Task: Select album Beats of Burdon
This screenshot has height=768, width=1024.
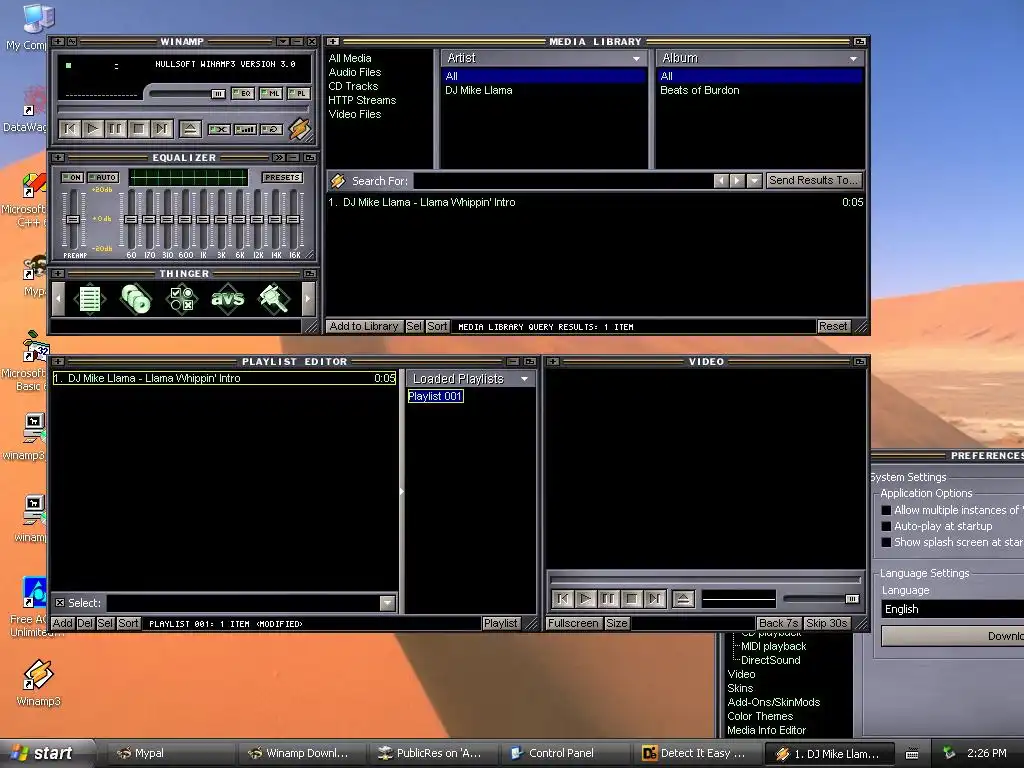Action: (699, 91)
